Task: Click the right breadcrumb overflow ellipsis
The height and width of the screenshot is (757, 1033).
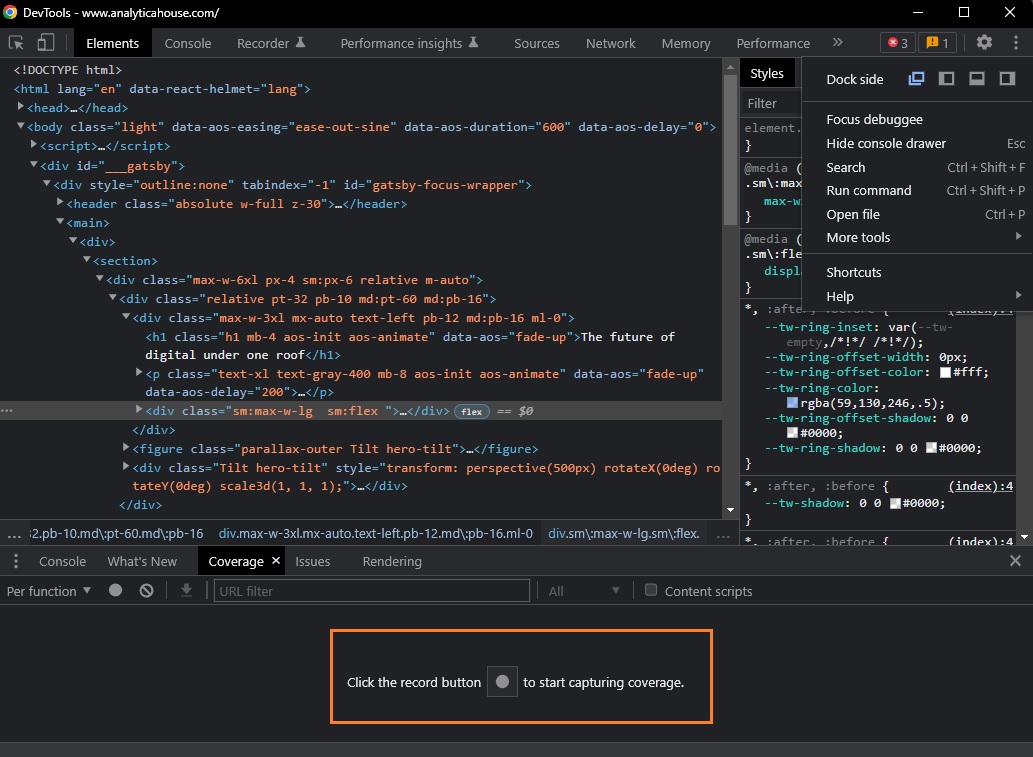Action: click(723, 535)
